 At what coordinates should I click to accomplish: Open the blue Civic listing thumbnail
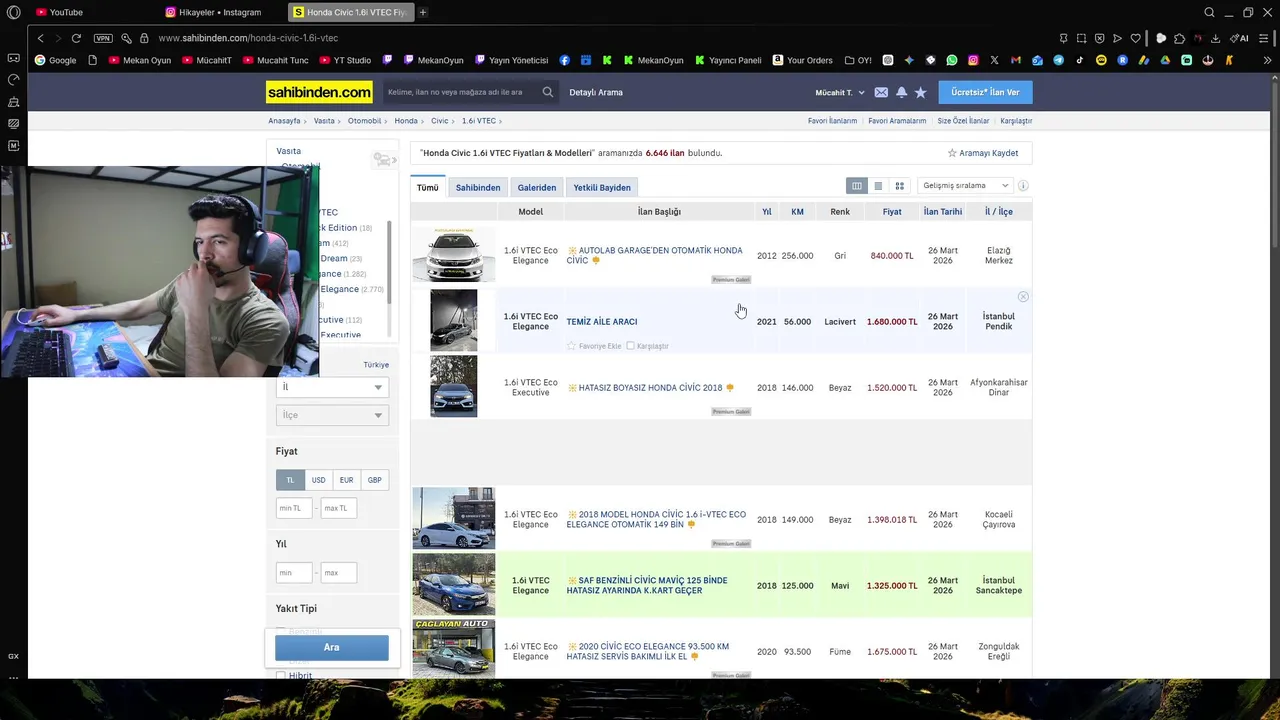coord(454,585)
